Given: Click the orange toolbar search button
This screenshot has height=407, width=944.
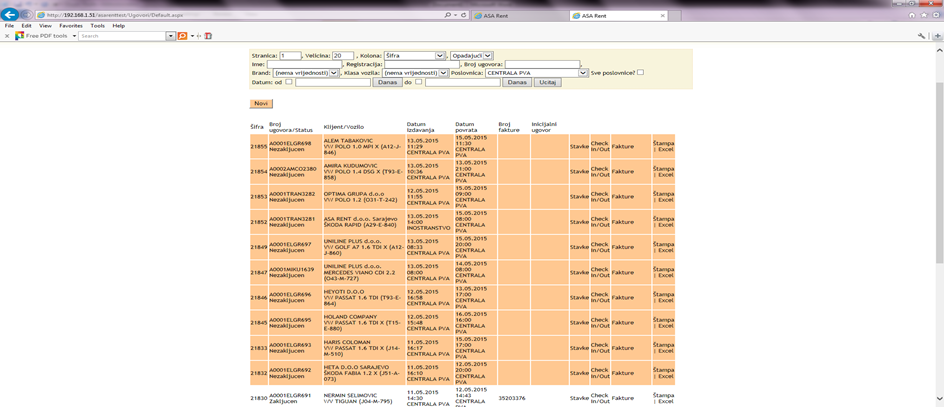Looking at the screenshot, I should pyautogui.click(x=182, y=36).
